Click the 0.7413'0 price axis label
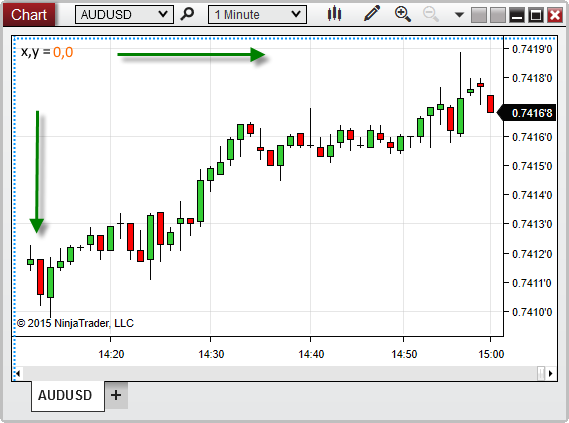This screenshot has width=569, height=423. pyautogui.click(x=532, y=224)
